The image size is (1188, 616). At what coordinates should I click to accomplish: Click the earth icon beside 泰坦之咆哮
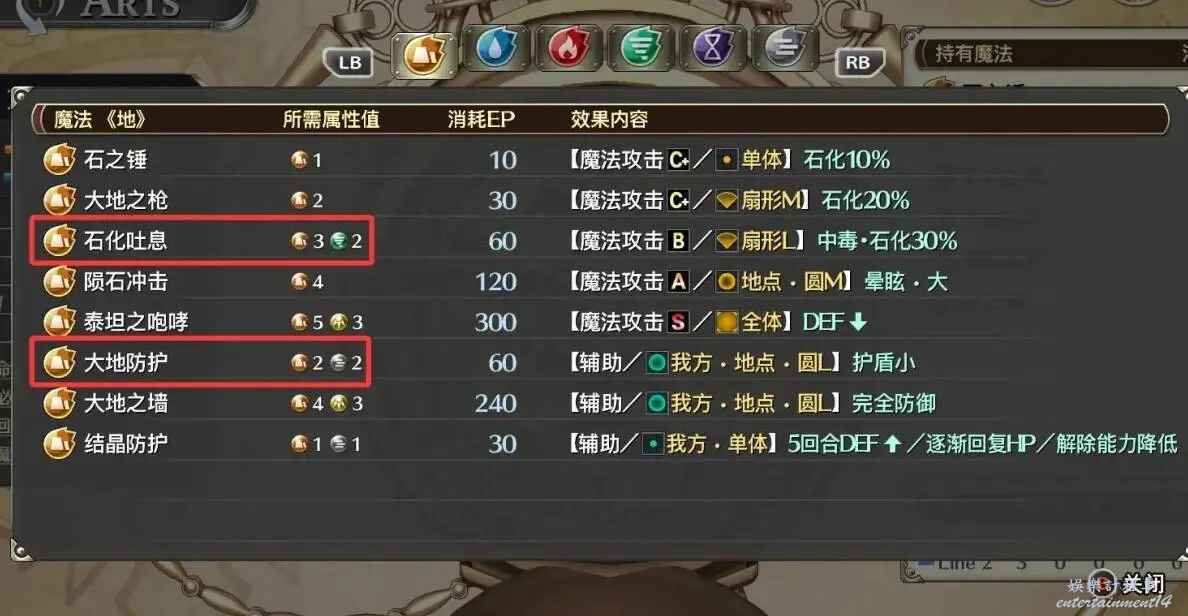coord(59,322)
